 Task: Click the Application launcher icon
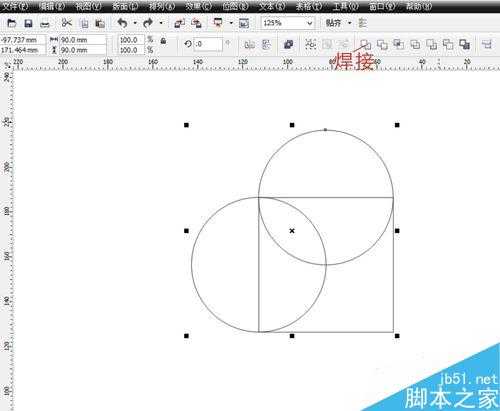click(218, 23)
